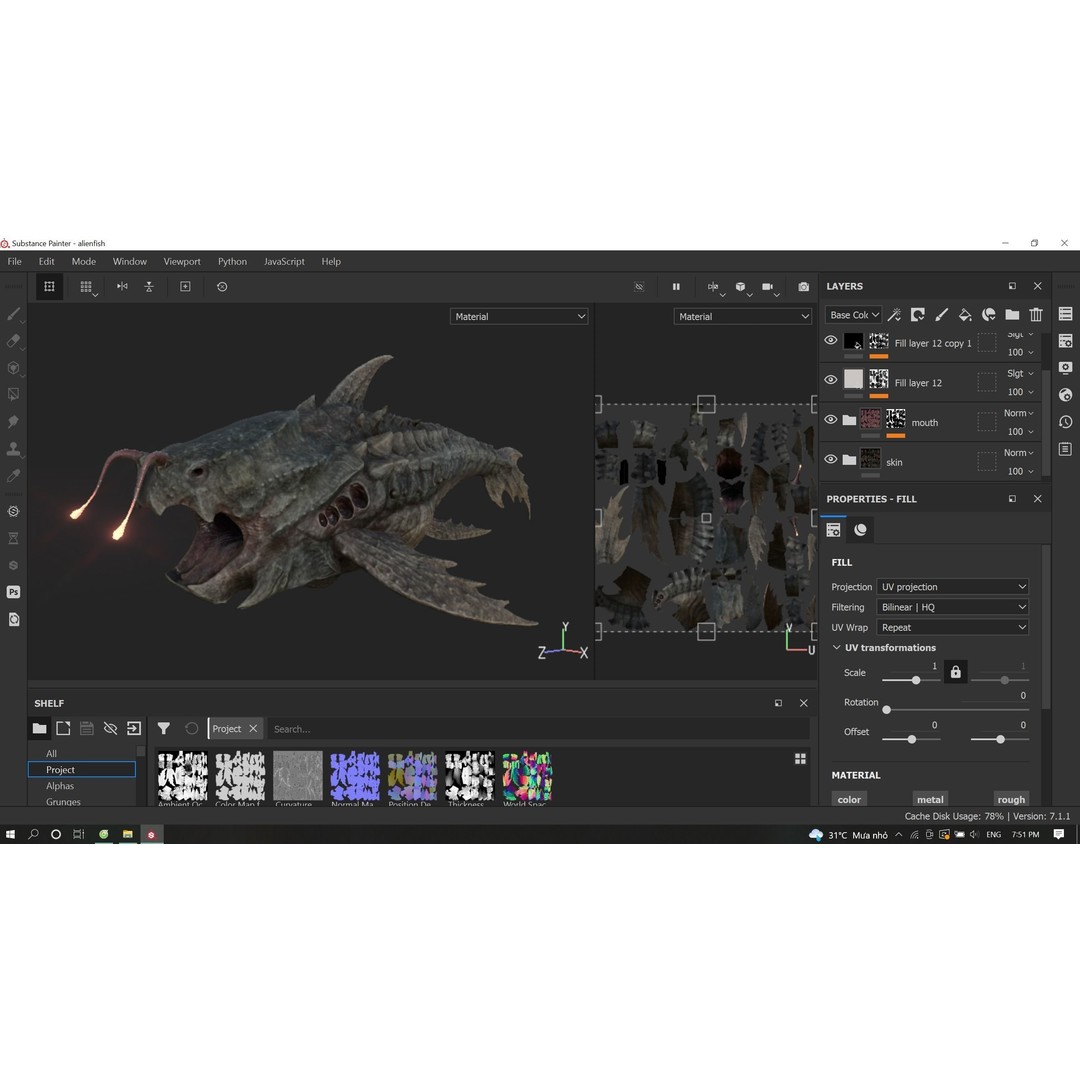
Task: Select the Clone stamp tool
Action: tap(13, 449)
